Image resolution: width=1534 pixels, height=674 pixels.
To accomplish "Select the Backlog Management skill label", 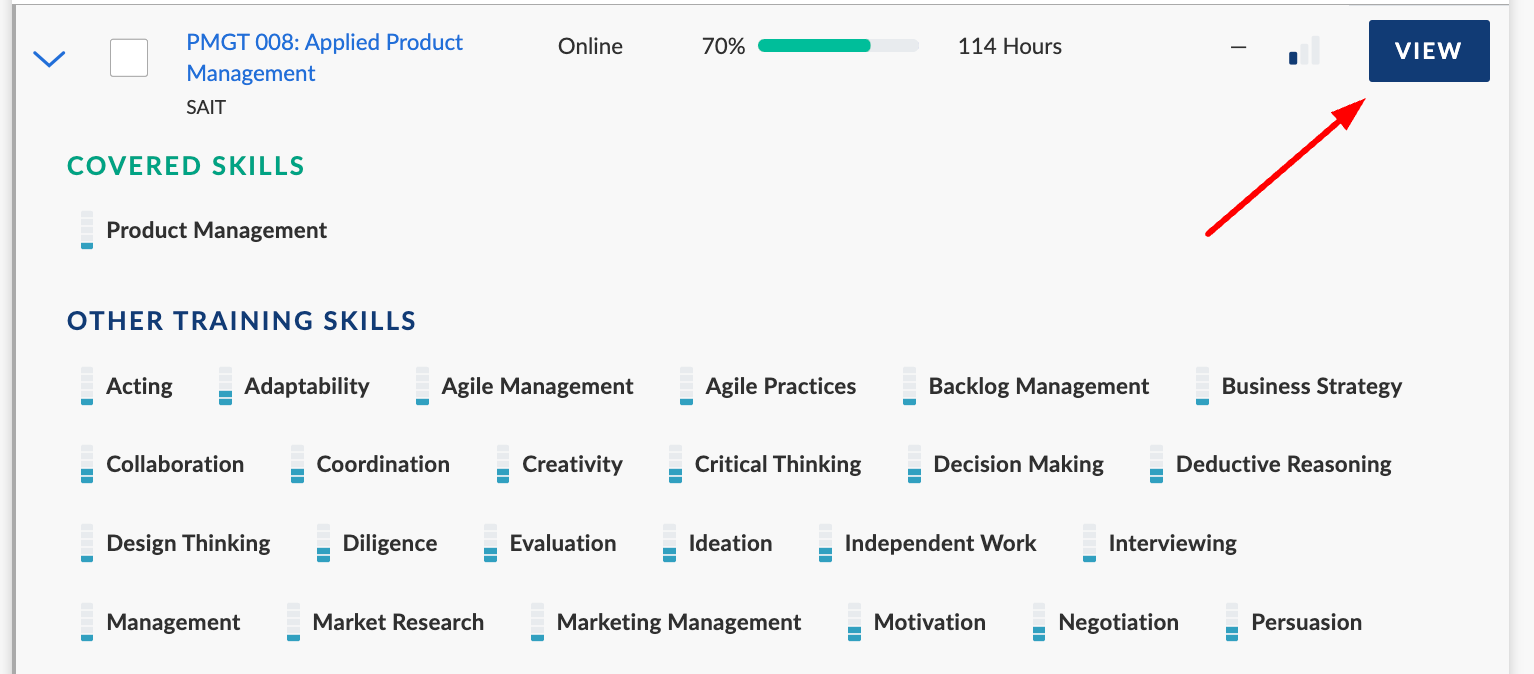I will click(x=1038, y=386).
